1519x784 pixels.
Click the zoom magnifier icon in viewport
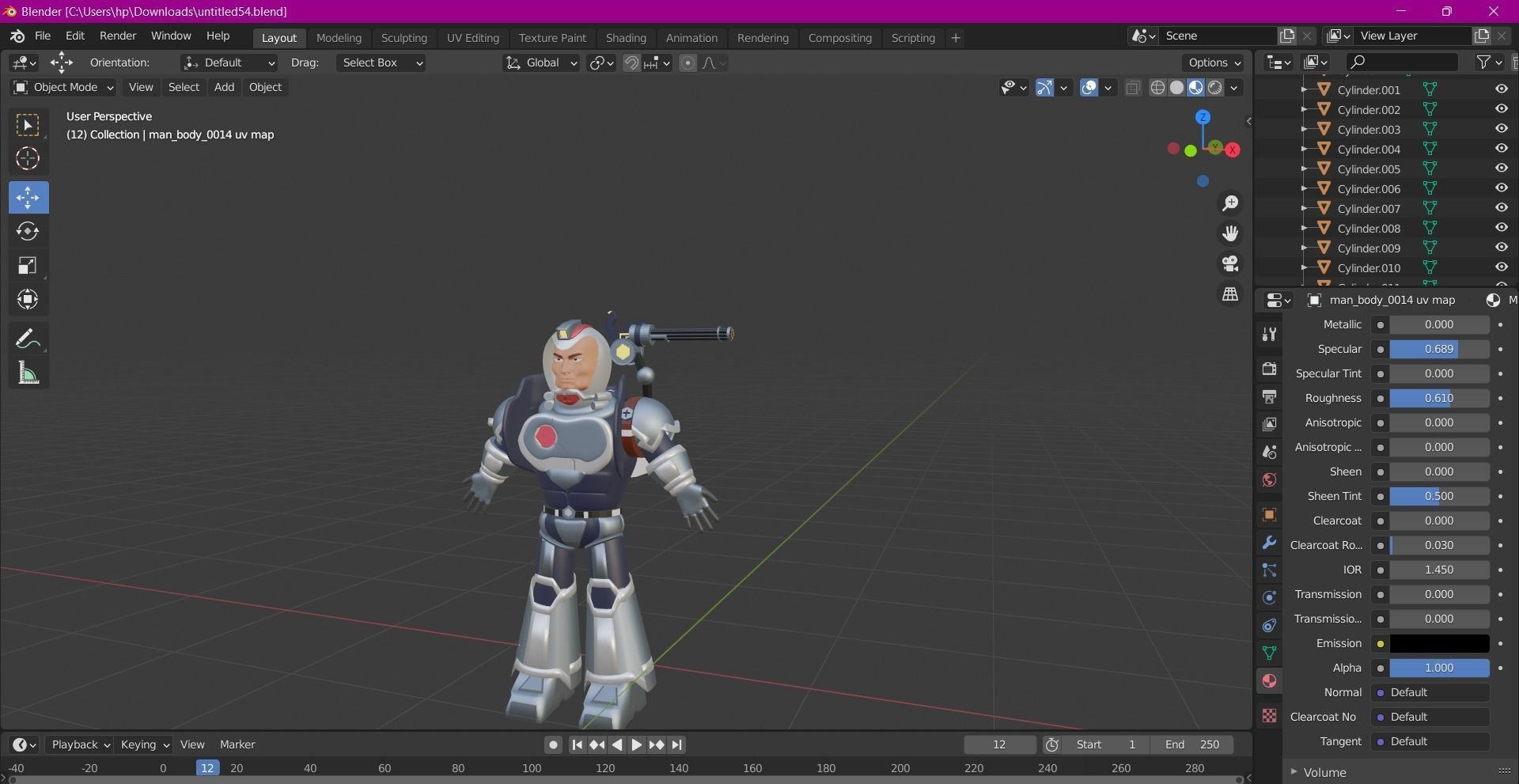click(x=1230, y=203)
